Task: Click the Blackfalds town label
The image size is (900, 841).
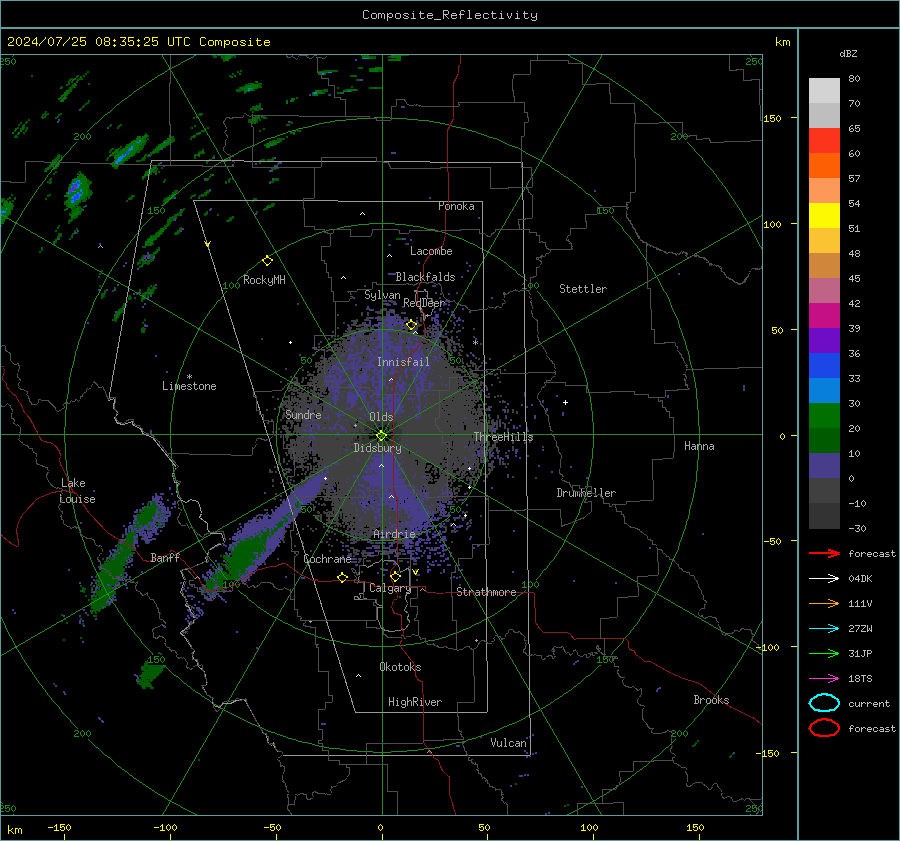Action: click(425, 277)
